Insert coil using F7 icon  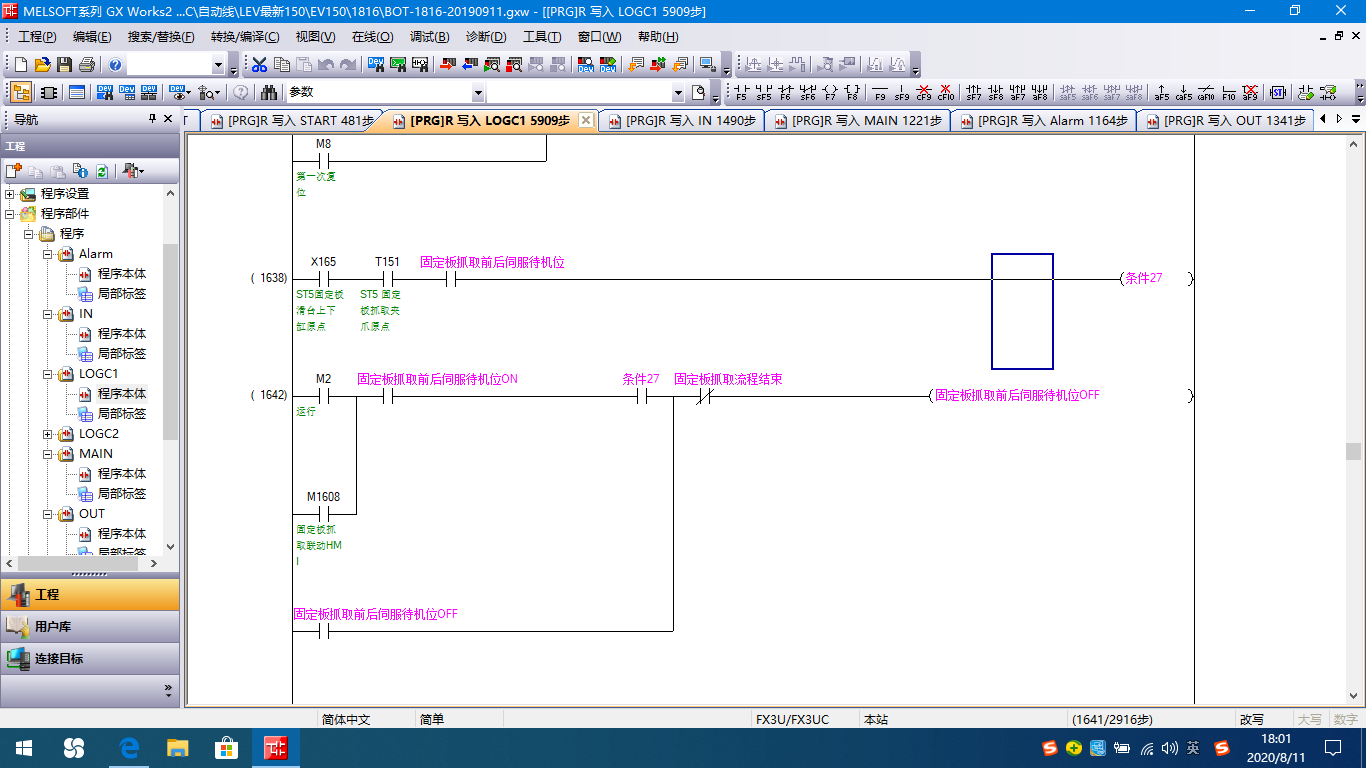point(830,93)
